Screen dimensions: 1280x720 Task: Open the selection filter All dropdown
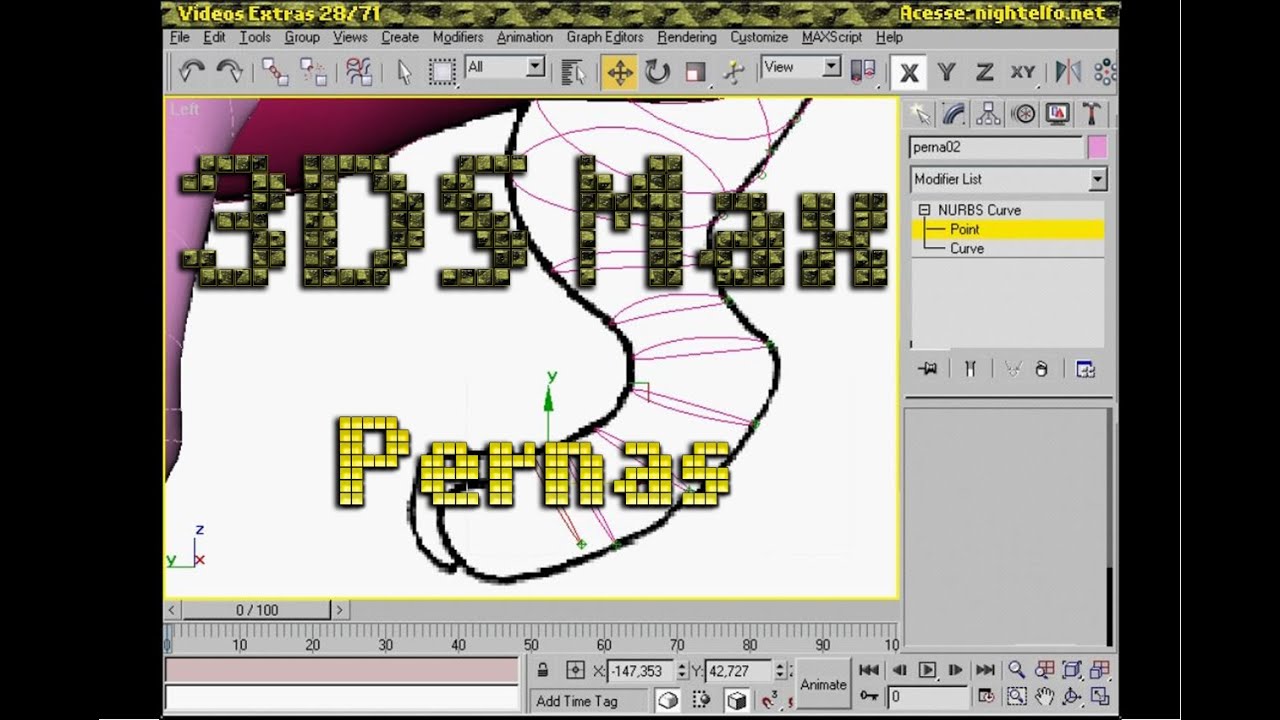536,67
